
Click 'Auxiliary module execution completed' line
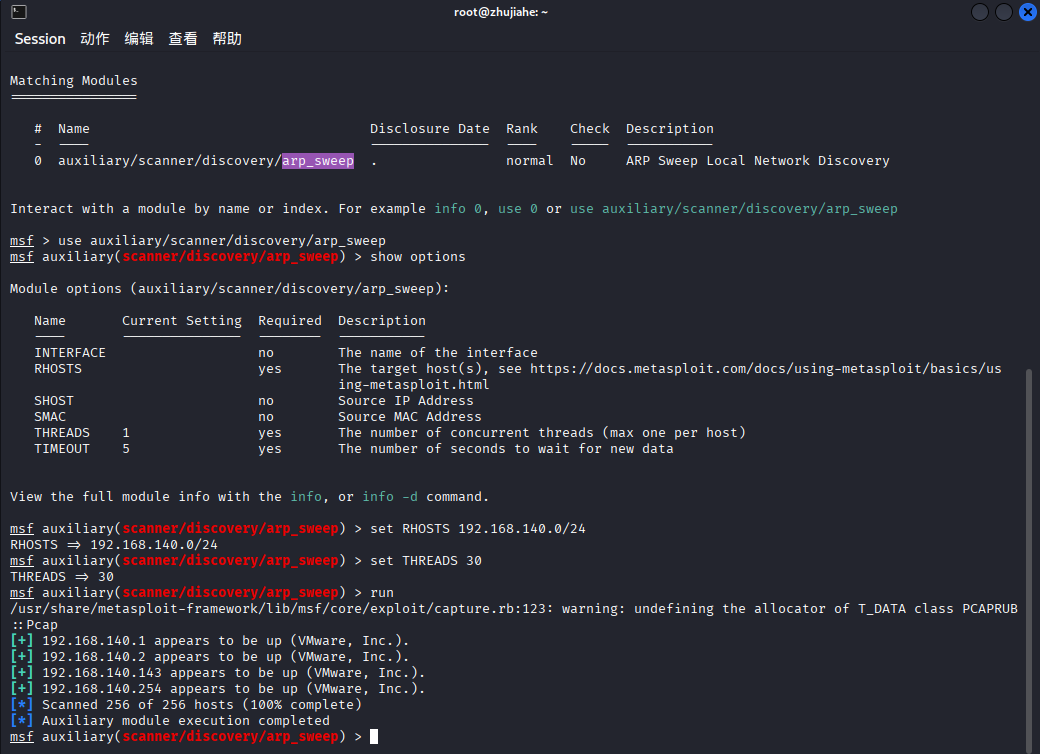point(170,721)
